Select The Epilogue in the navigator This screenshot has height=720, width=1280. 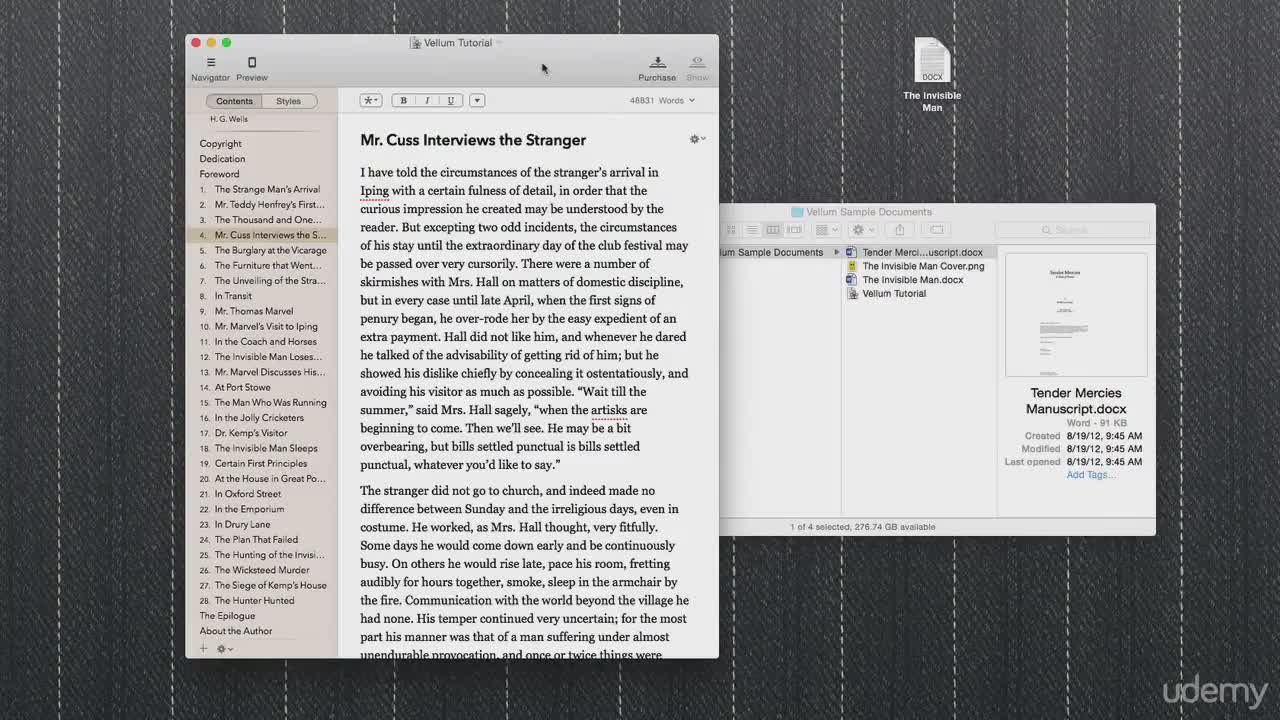pos(227,616)
